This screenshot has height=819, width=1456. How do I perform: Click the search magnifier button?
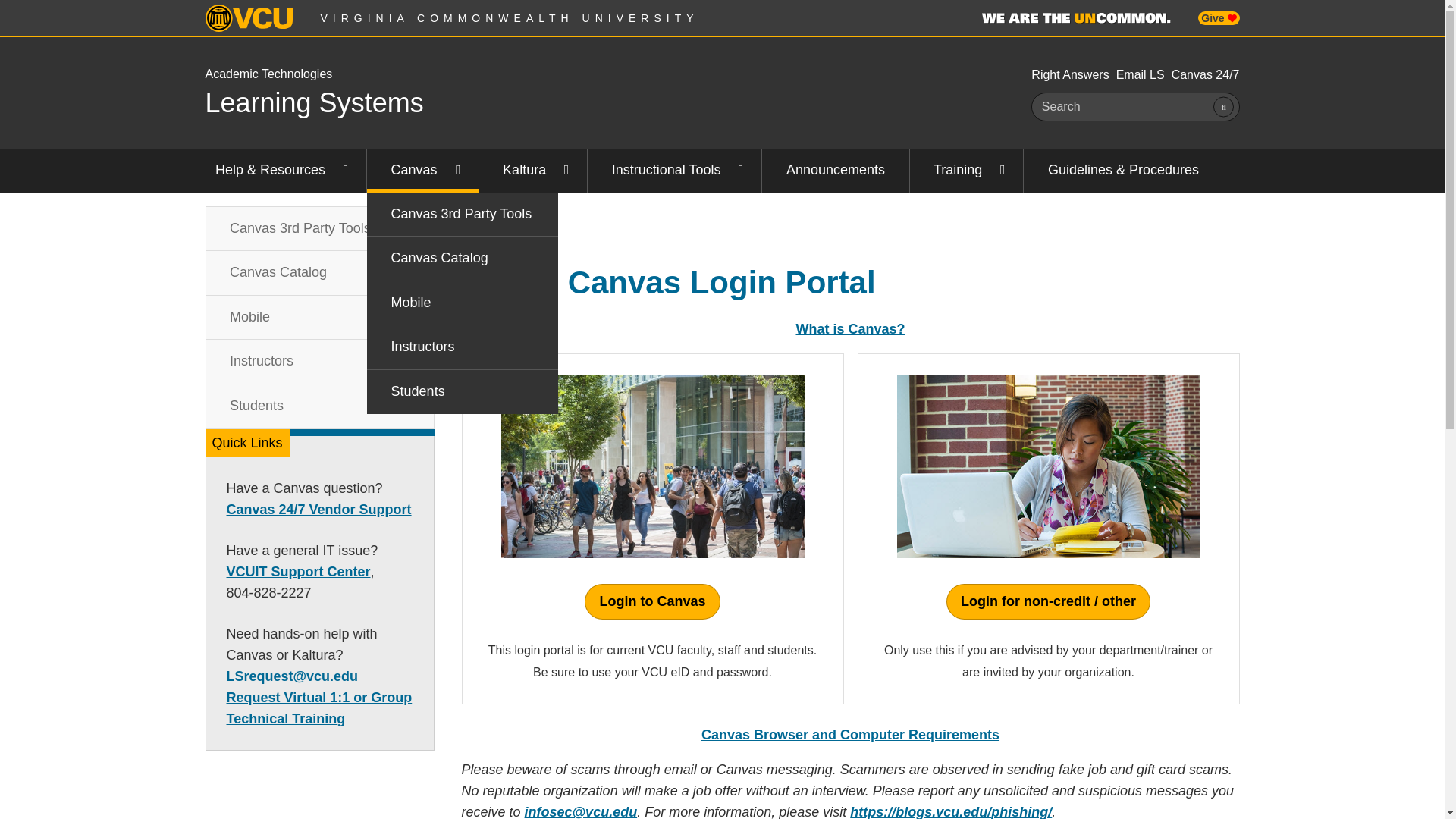point(1223,107)
